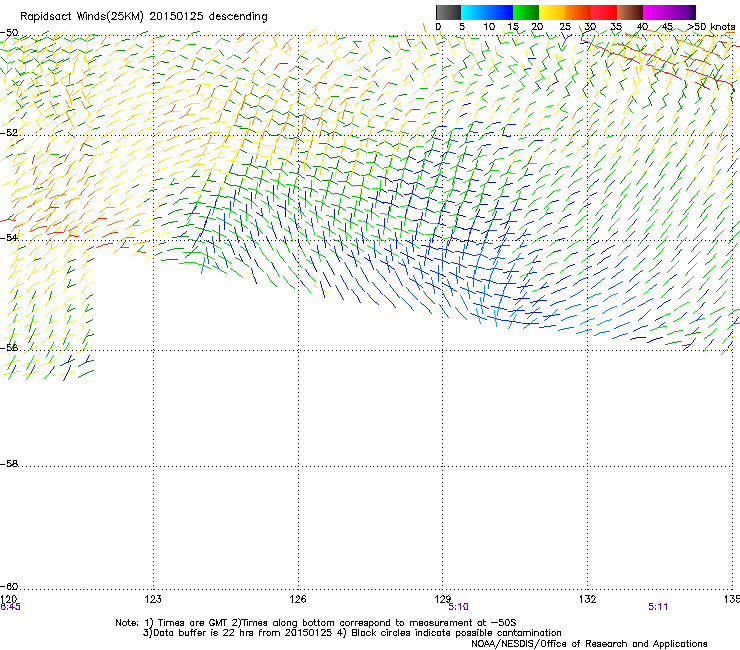Click the '40' legend scale label

pos(642,27)
